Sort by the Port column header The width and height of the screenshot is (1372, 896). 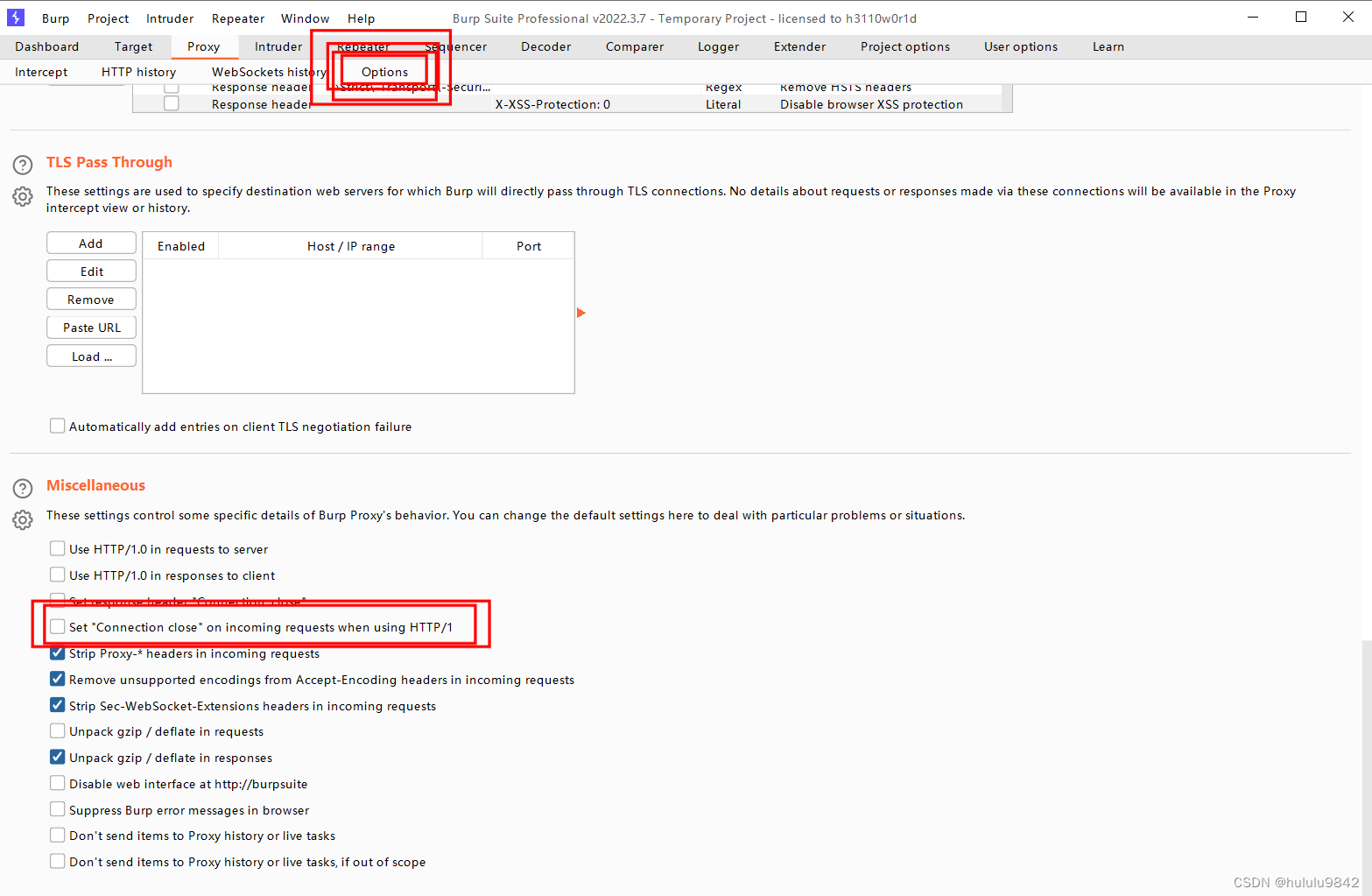pyautogui.click(x=528, y=246)
